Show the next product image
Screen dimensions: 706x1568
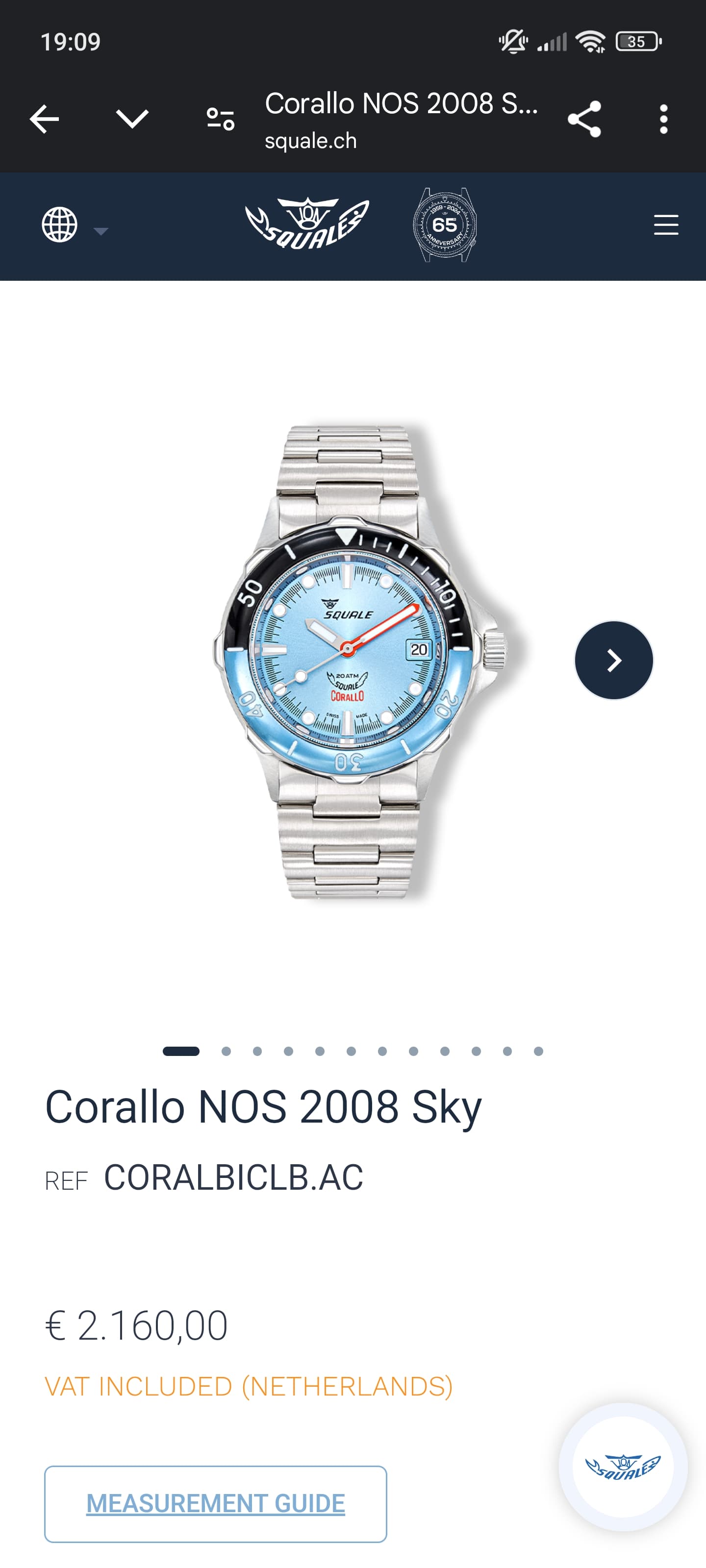pyautogui.click(x=613, y=660)
